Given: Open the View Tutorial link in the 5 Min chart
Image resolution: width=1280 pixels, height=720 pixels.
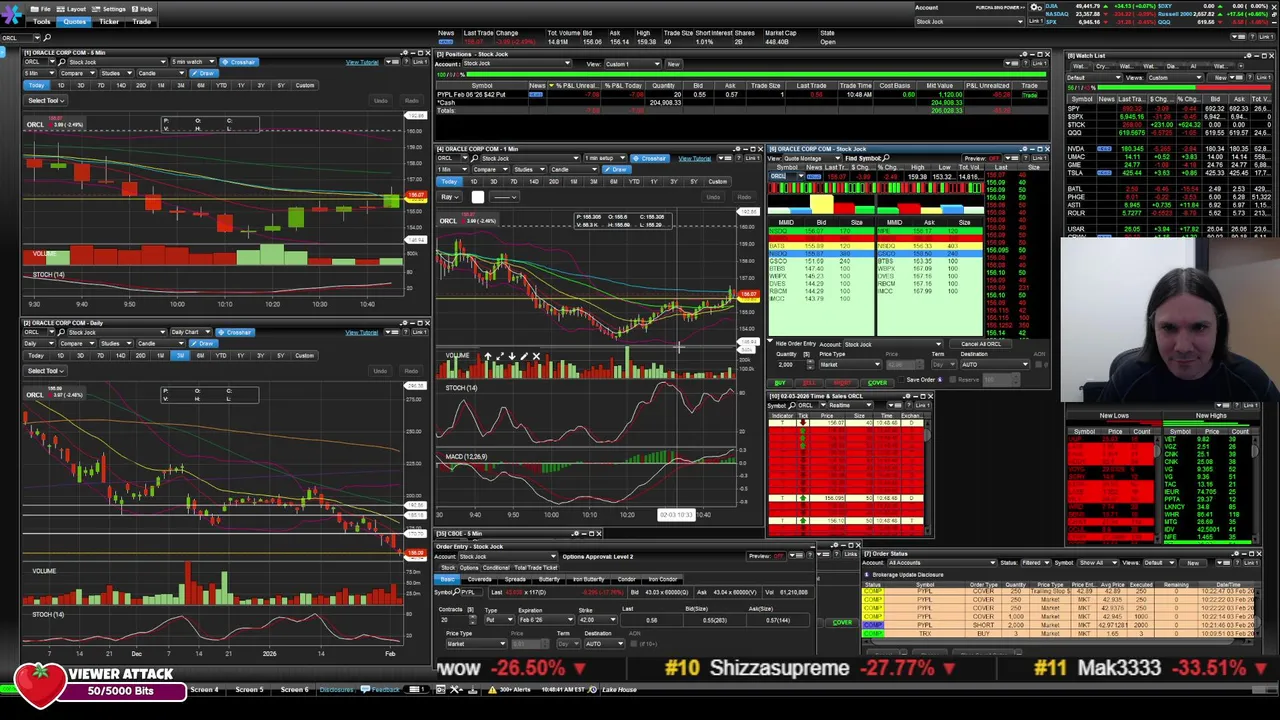Looking at the screenshot, I should click(x=362, y=62).
